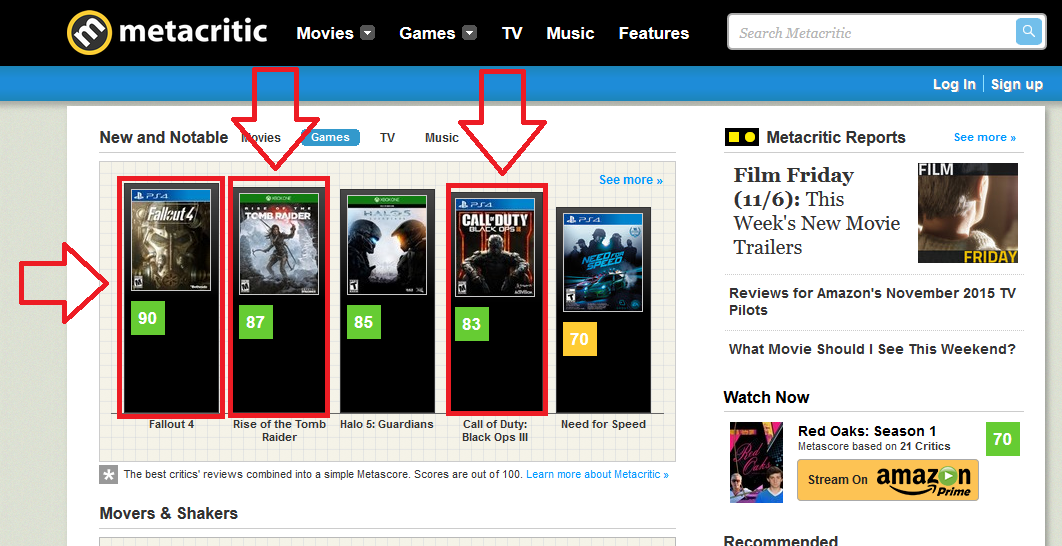Open the Games dropdown arrow
The image size is (1062, 546).
(469, 33)
